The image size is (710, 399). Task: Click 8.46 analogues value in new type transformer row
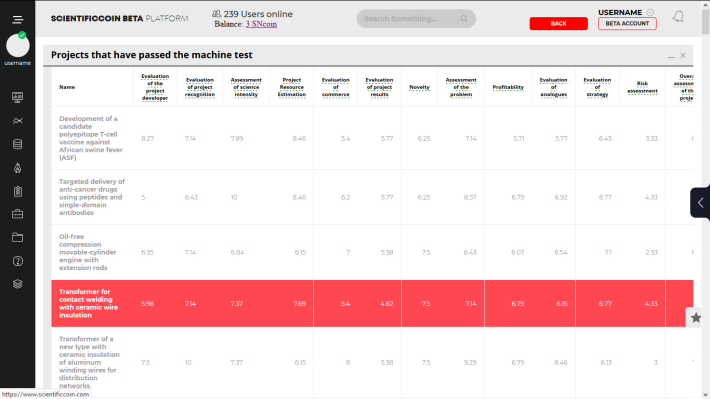(561, 362)
